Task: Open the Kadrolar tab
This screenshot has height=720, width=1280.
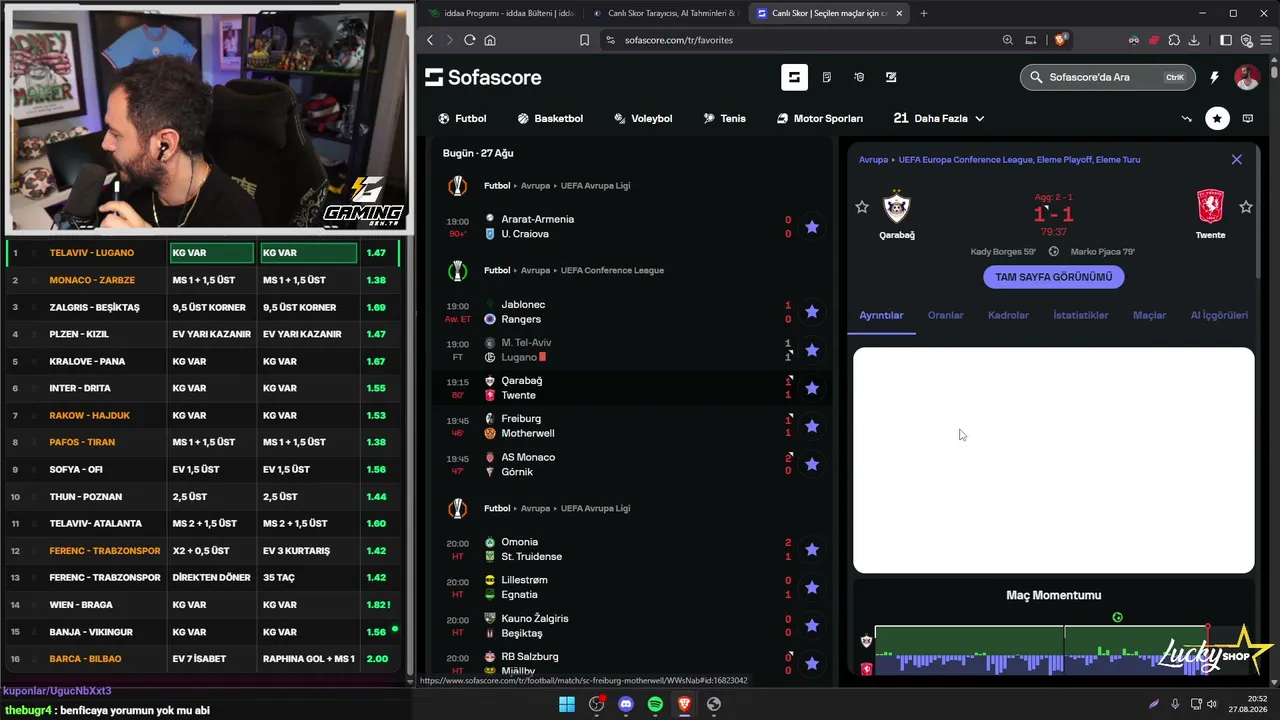Action: [1008, 315]
